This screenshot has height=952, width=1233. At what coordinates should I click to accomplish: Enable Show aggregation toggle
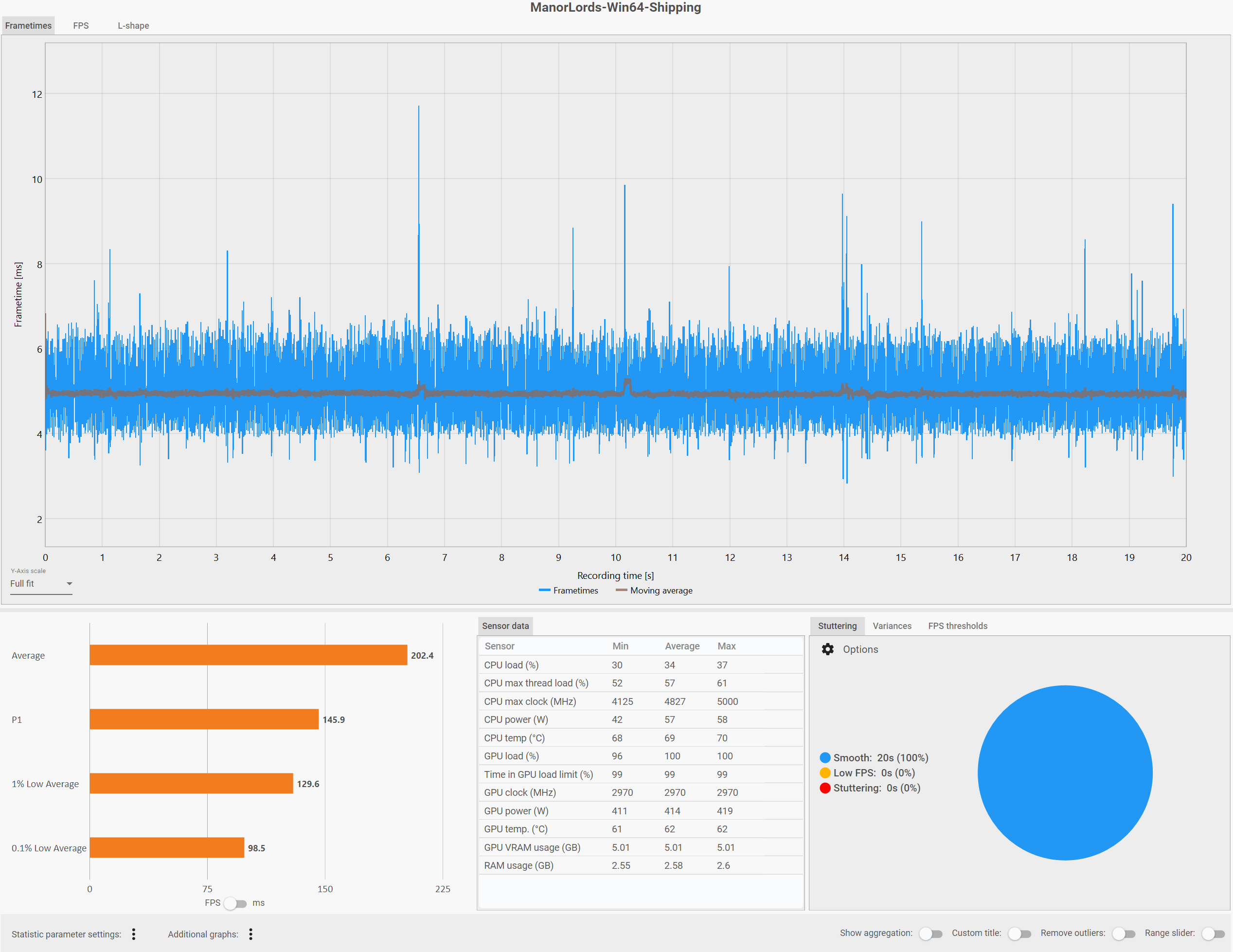[930, 934]
